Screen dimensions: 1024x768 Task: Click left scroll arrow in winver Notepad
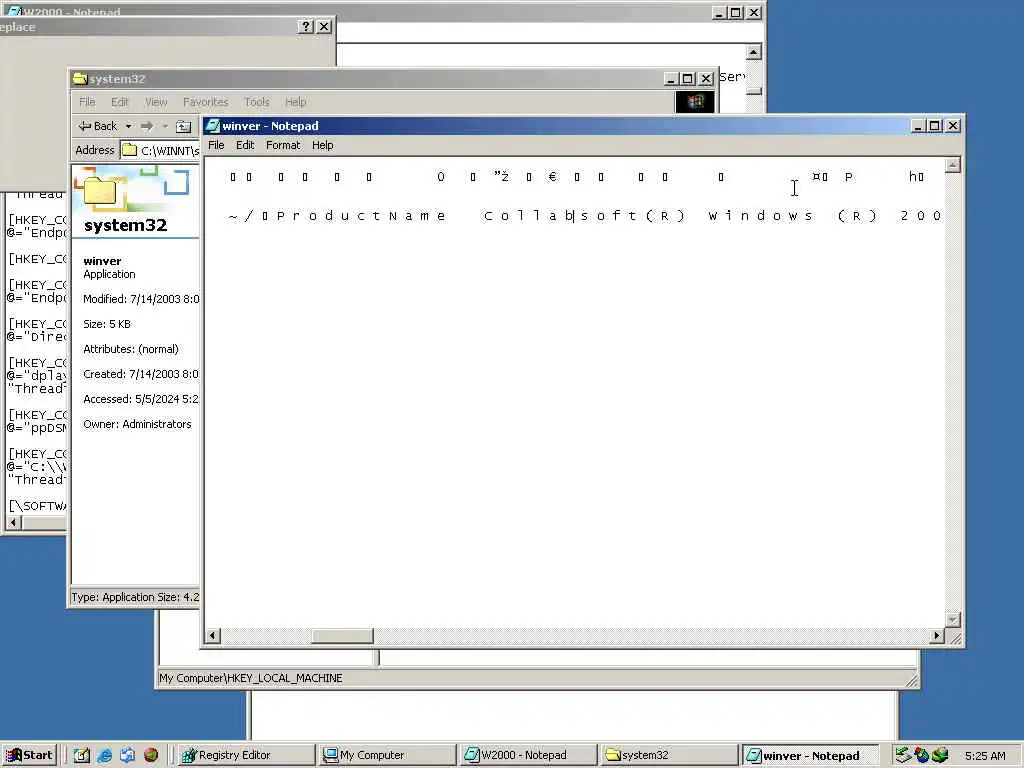213,635
